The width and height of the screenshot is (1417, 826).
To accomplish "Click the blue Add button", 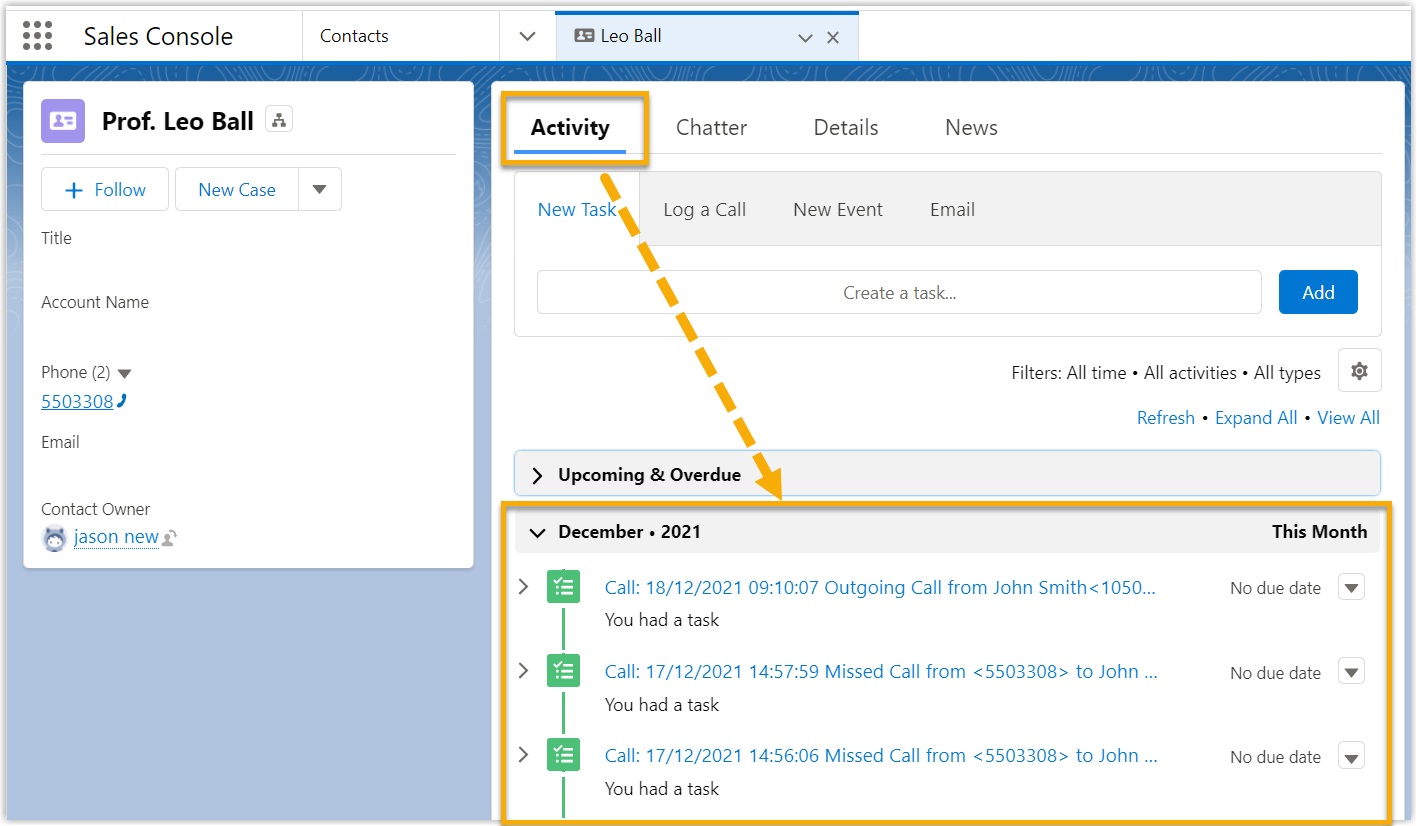I will tap(1317, 292).
